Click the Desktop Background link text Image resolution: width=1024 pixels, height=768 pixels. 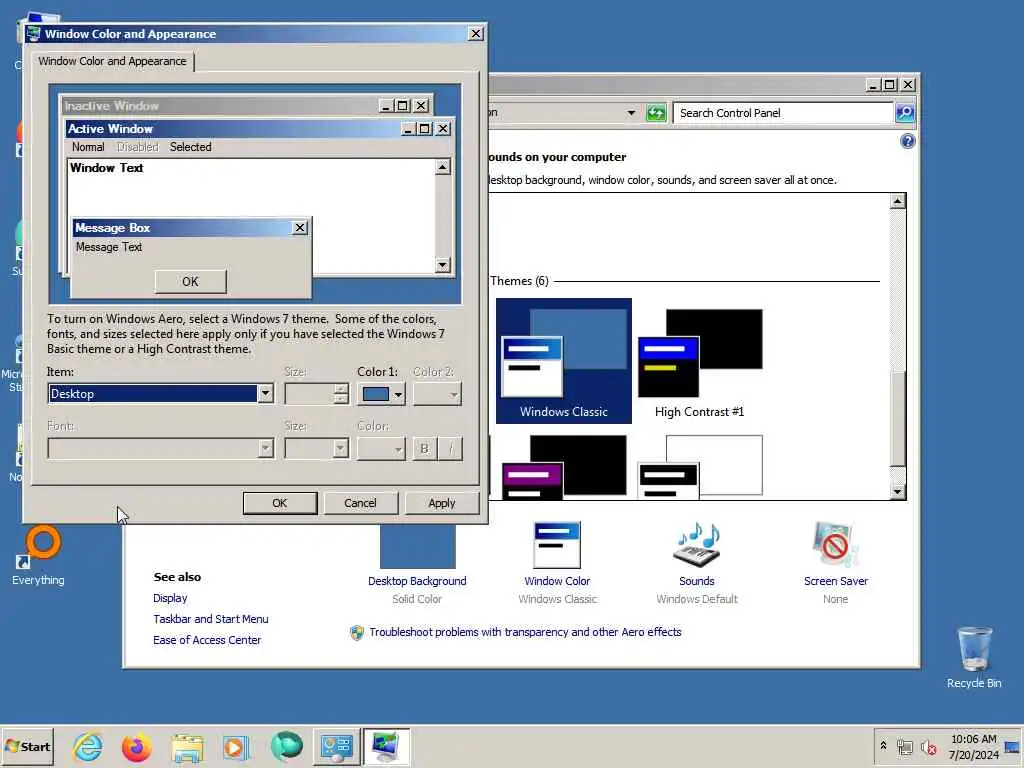pos(417,581)
